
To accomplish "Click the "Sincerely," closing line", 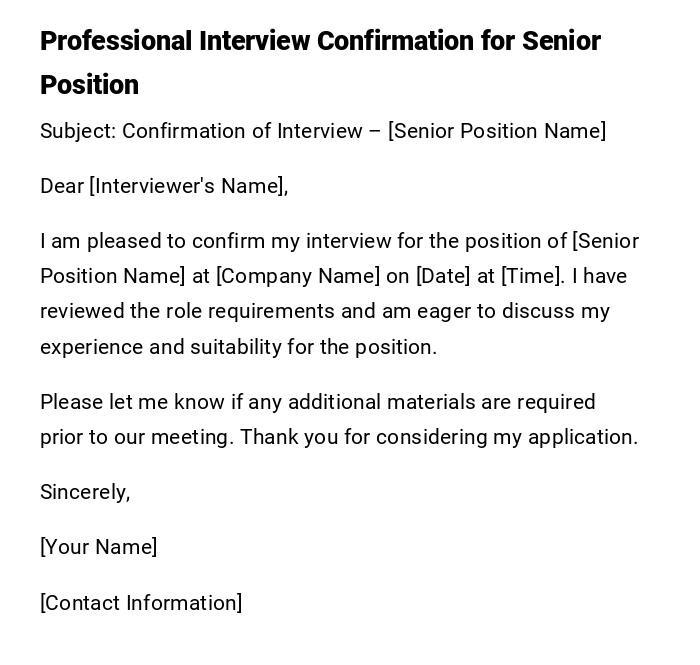I will tap(85, 492).
